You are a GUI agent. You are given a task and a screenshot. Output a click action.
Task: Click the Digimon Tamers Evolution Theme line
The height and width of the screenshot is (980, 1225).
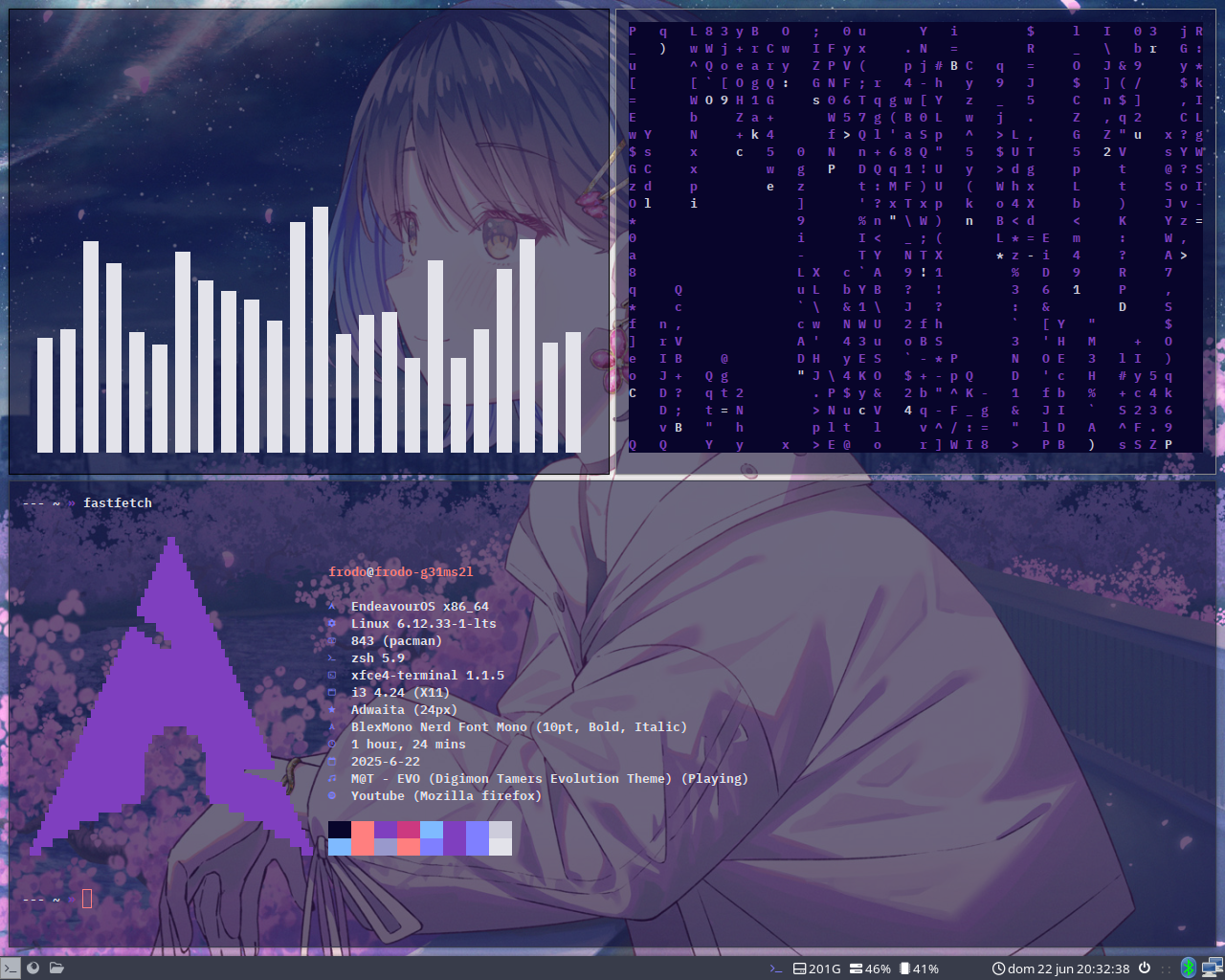(x=550, y=779)
